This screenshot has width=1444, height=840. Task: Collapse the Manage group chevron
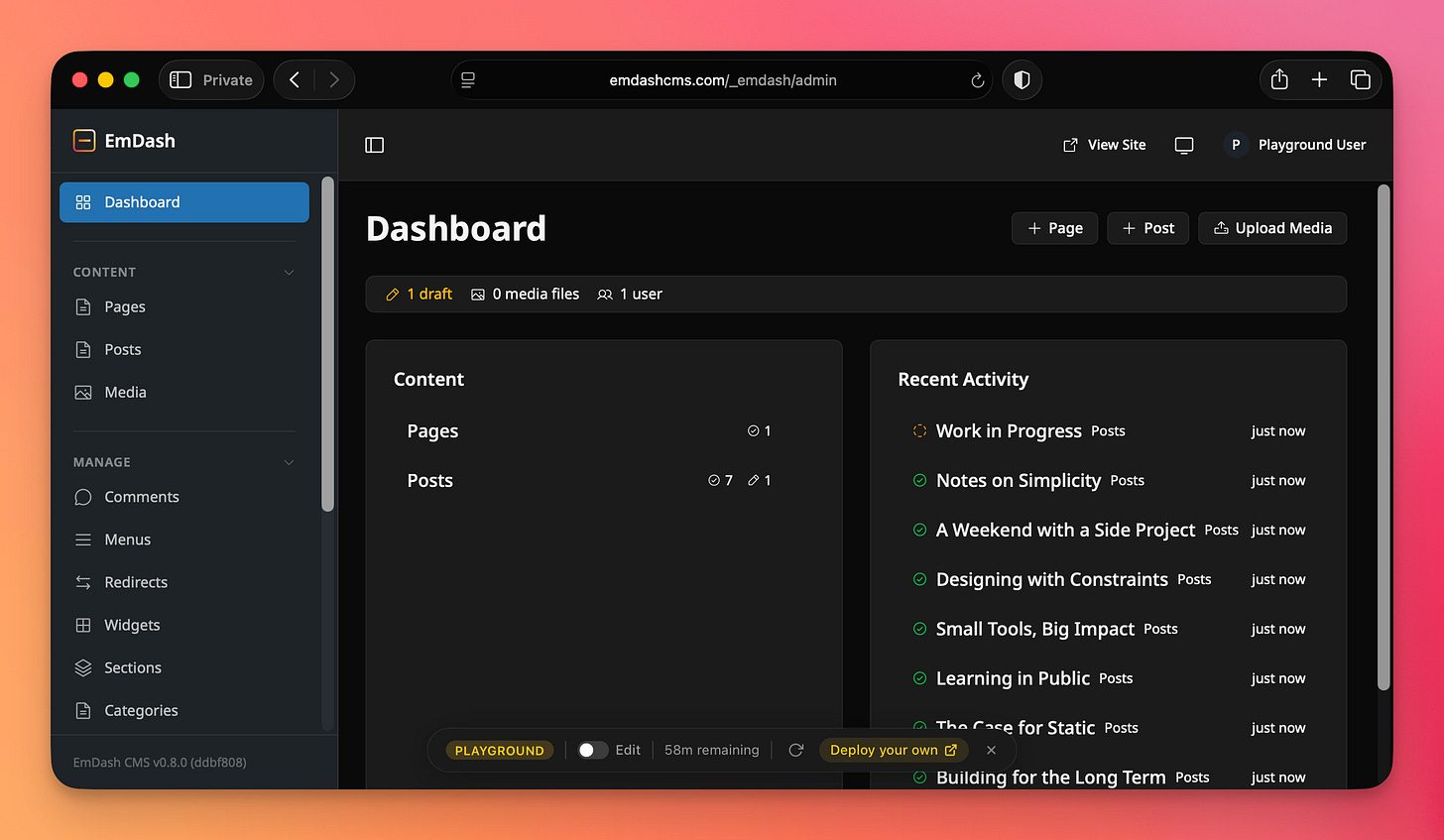coord(289,462)
